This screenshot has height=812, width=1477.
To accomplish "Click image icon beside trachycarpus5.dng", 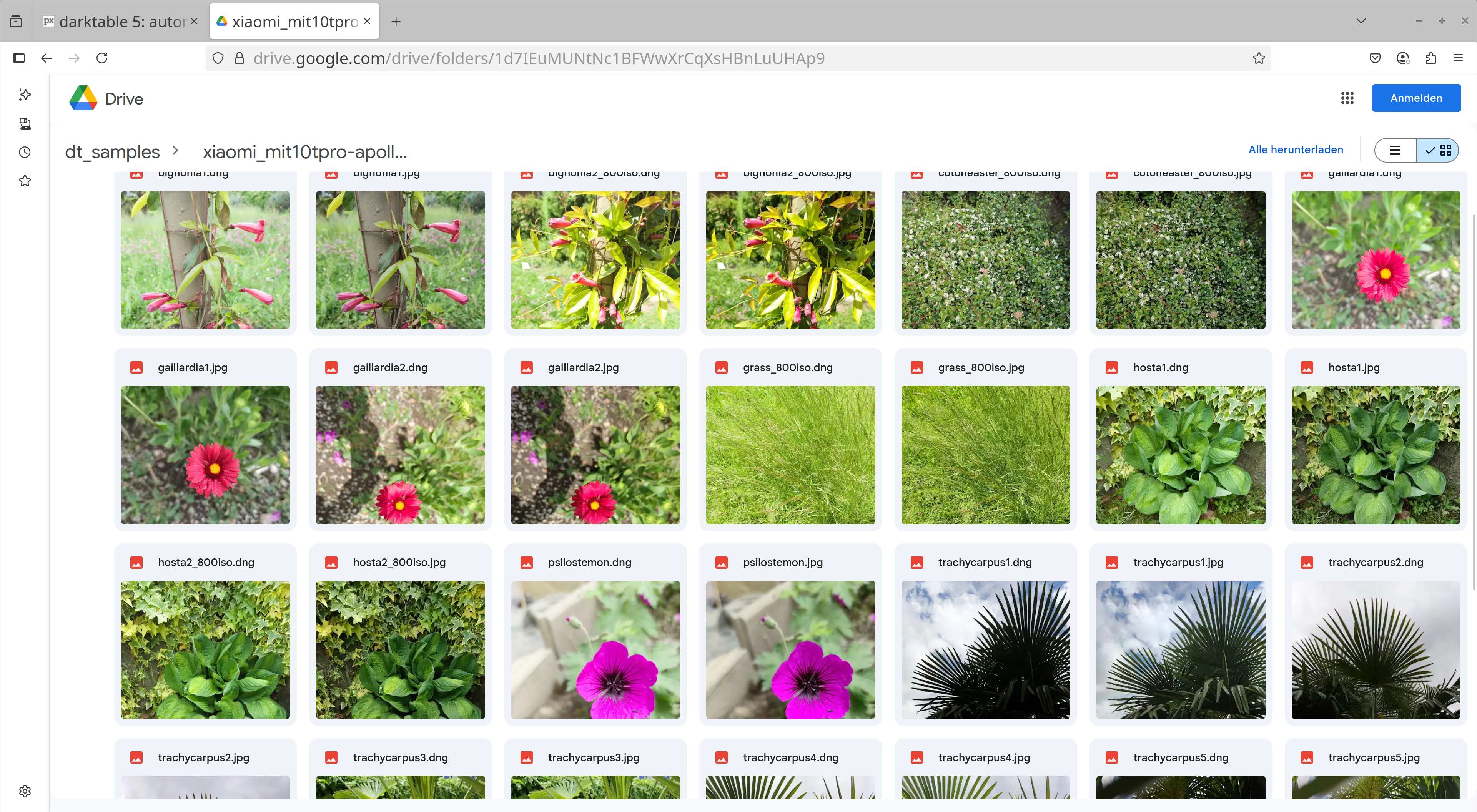I will [1111, 757].
